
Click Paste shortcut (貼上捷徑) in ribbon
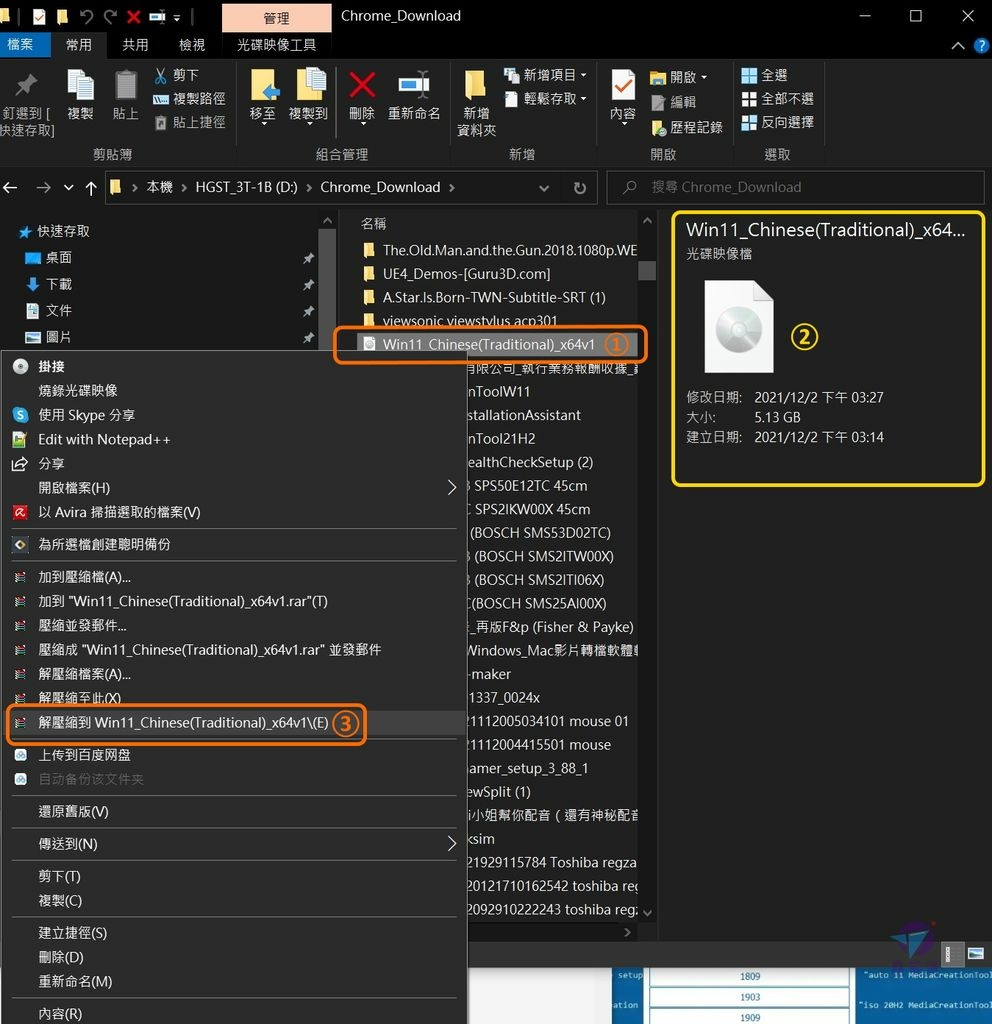coord(189,122)
